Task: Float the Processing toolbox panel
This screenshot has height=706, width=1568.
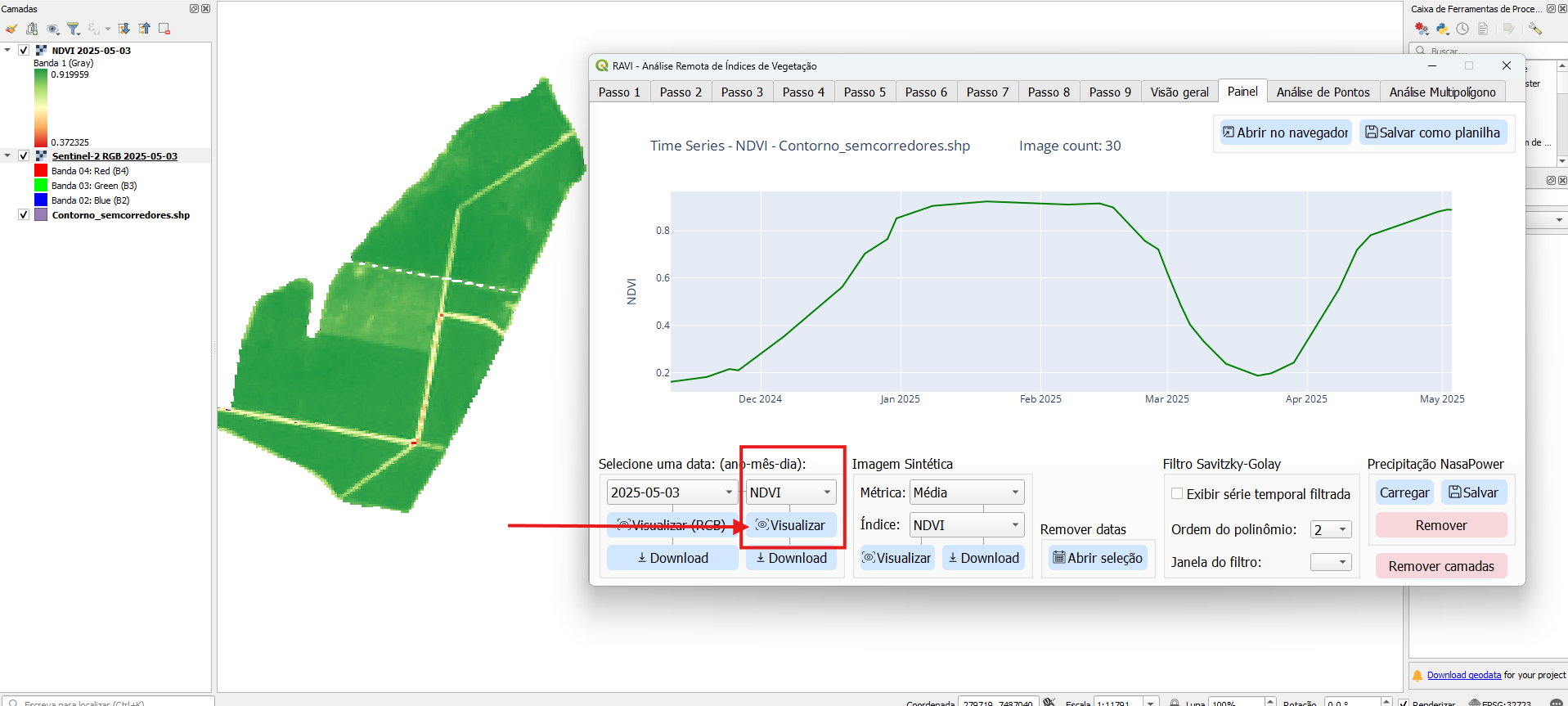Action: pos(1551,8)
